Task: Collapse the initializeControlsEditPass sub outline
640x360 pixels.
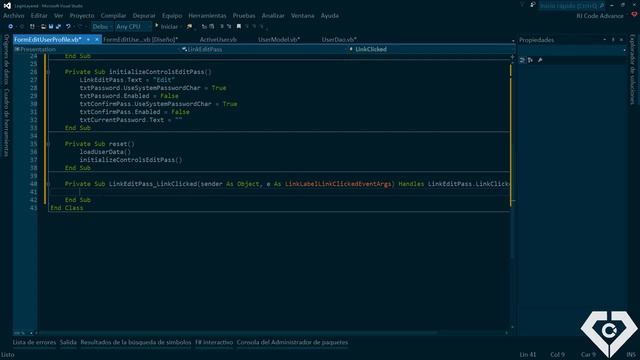Action: click(48, 72)
